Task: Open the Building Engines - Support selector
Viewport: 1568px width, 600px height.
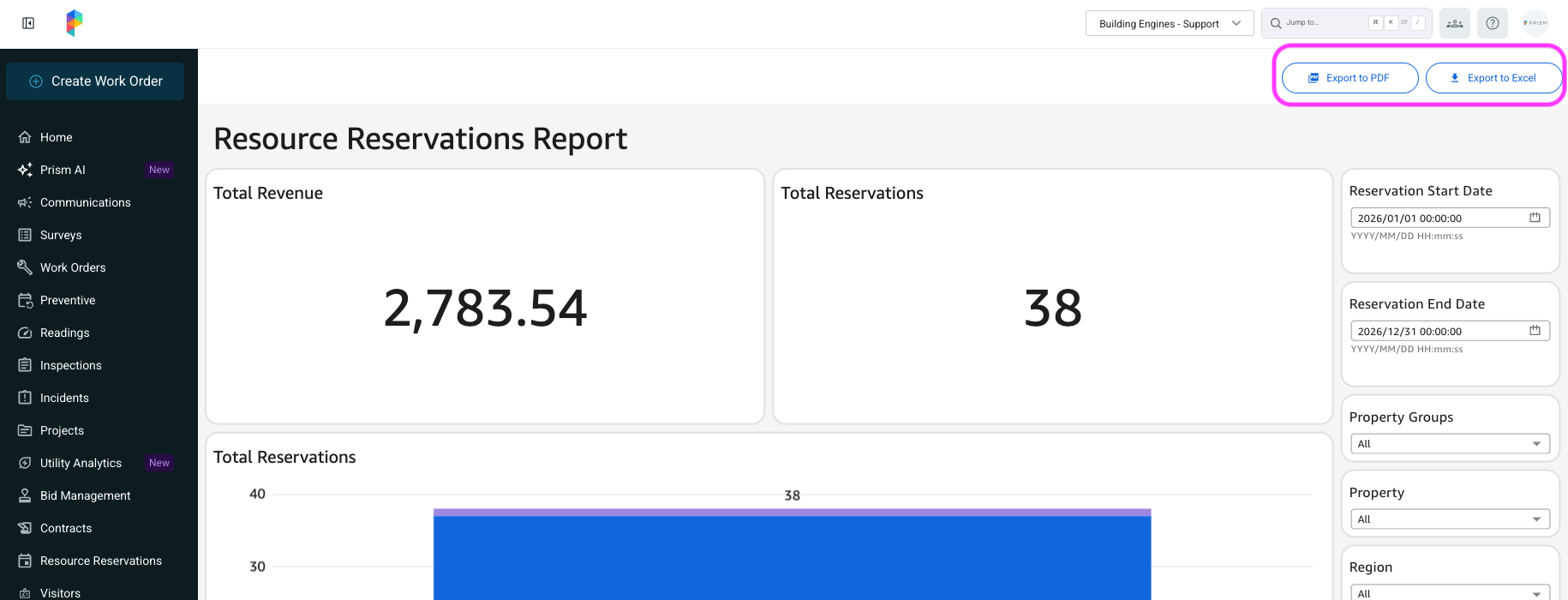Action: pyautogui.click(x=1170, y=24)
